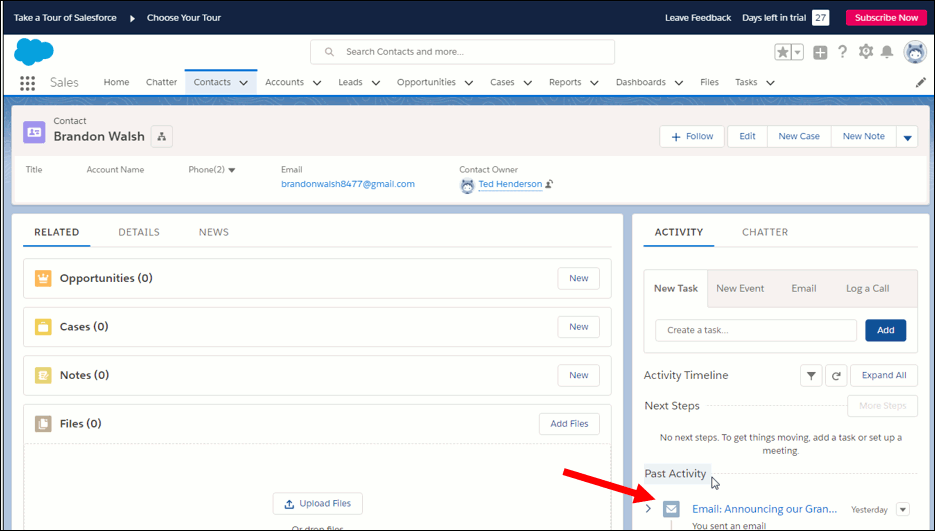The width and height of the screenshot is (935, 531).
Task: Click the Upload Files button
Action: [318, 504]
